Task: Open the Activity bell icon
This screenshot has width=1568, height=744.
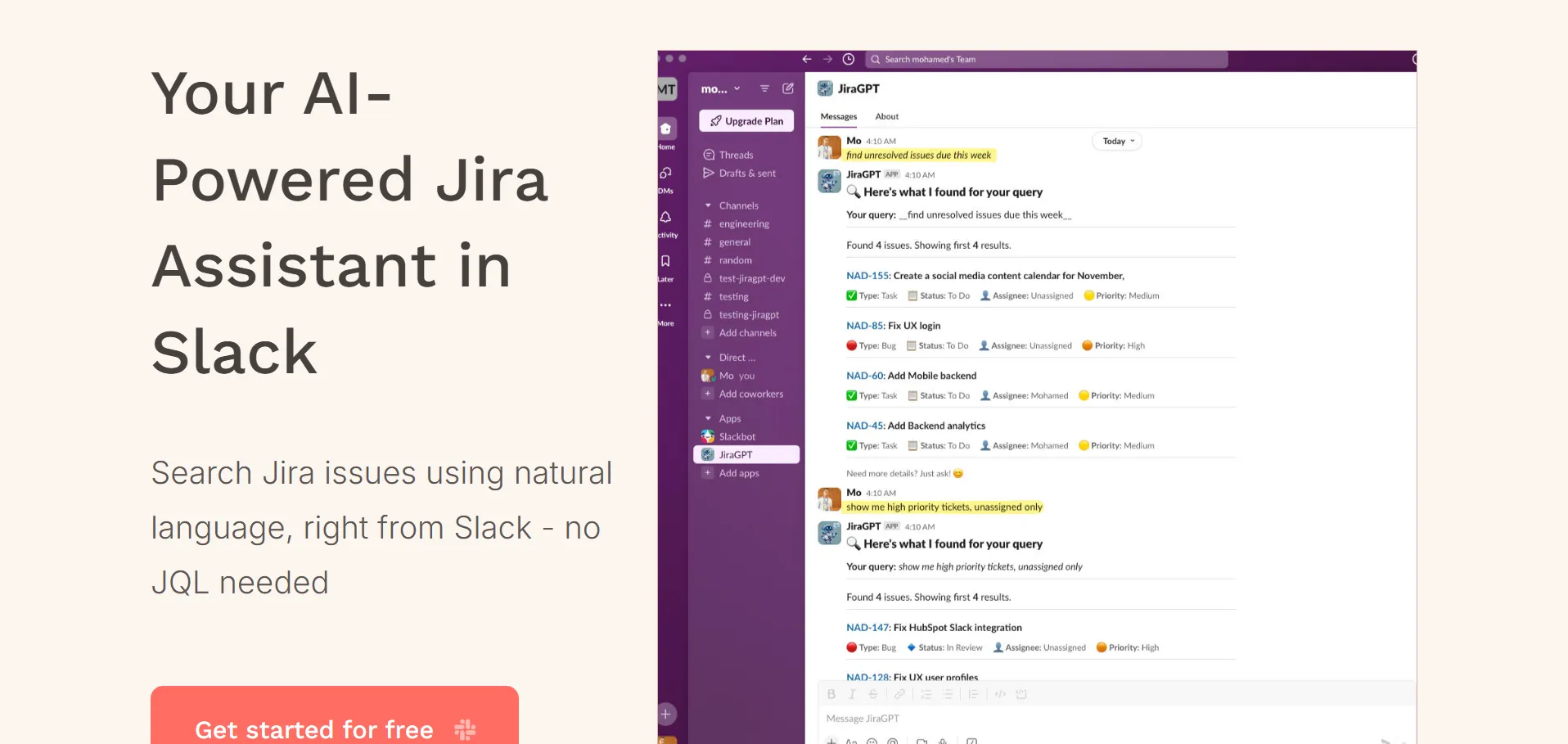Action: click(666, 218)
